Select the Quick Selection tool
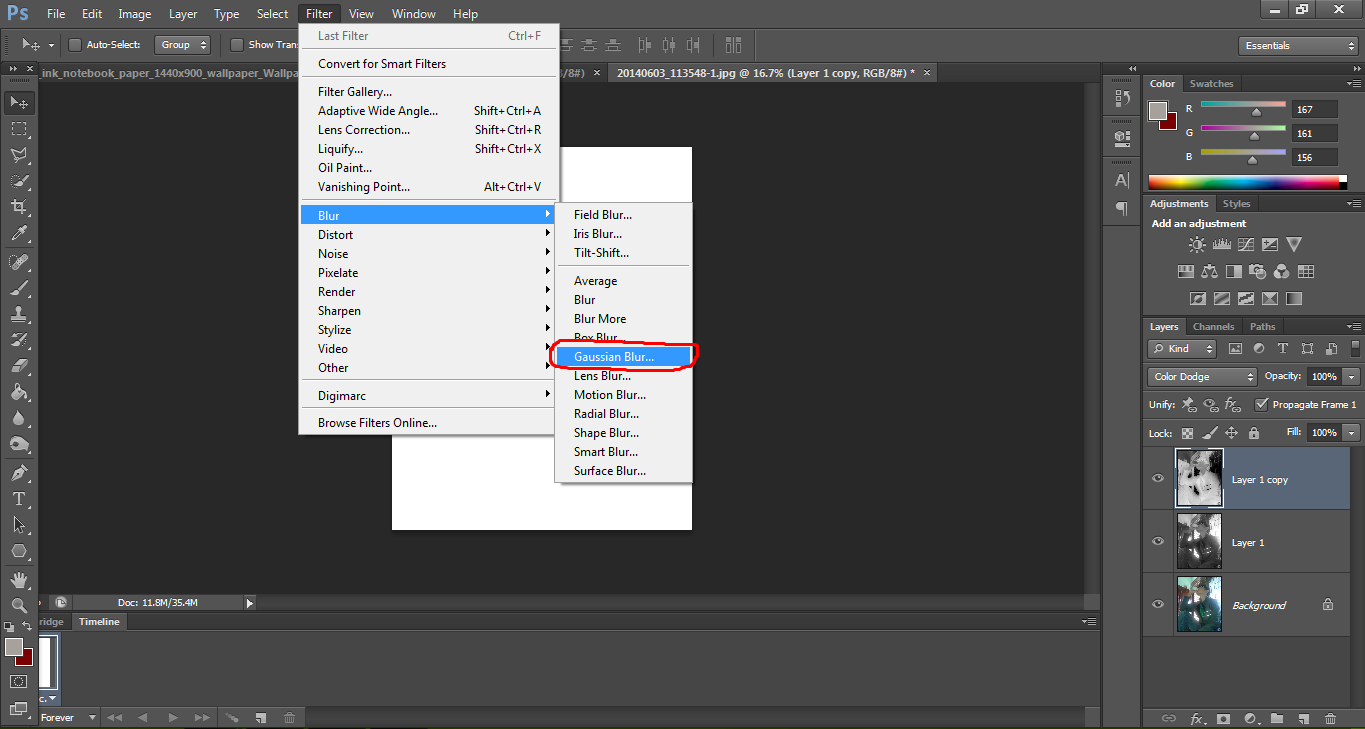 [x=19, y=181]
